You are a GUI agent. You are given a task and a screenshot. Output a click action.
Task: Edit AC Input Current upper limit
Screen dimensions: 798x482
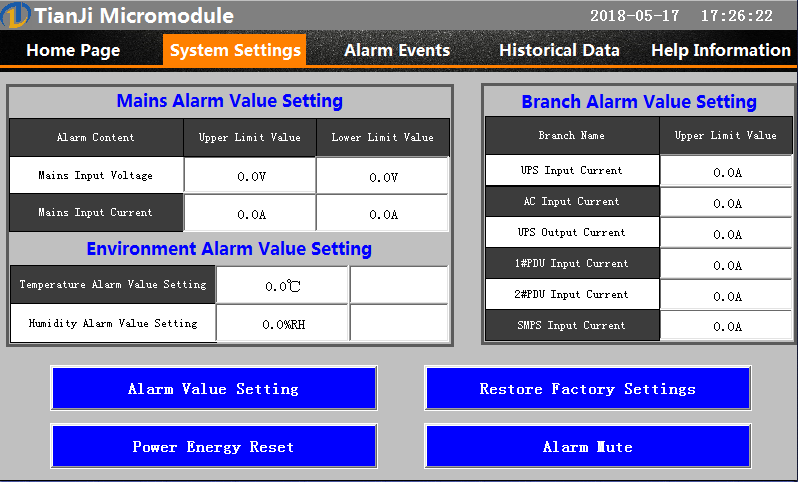(726, 202)
